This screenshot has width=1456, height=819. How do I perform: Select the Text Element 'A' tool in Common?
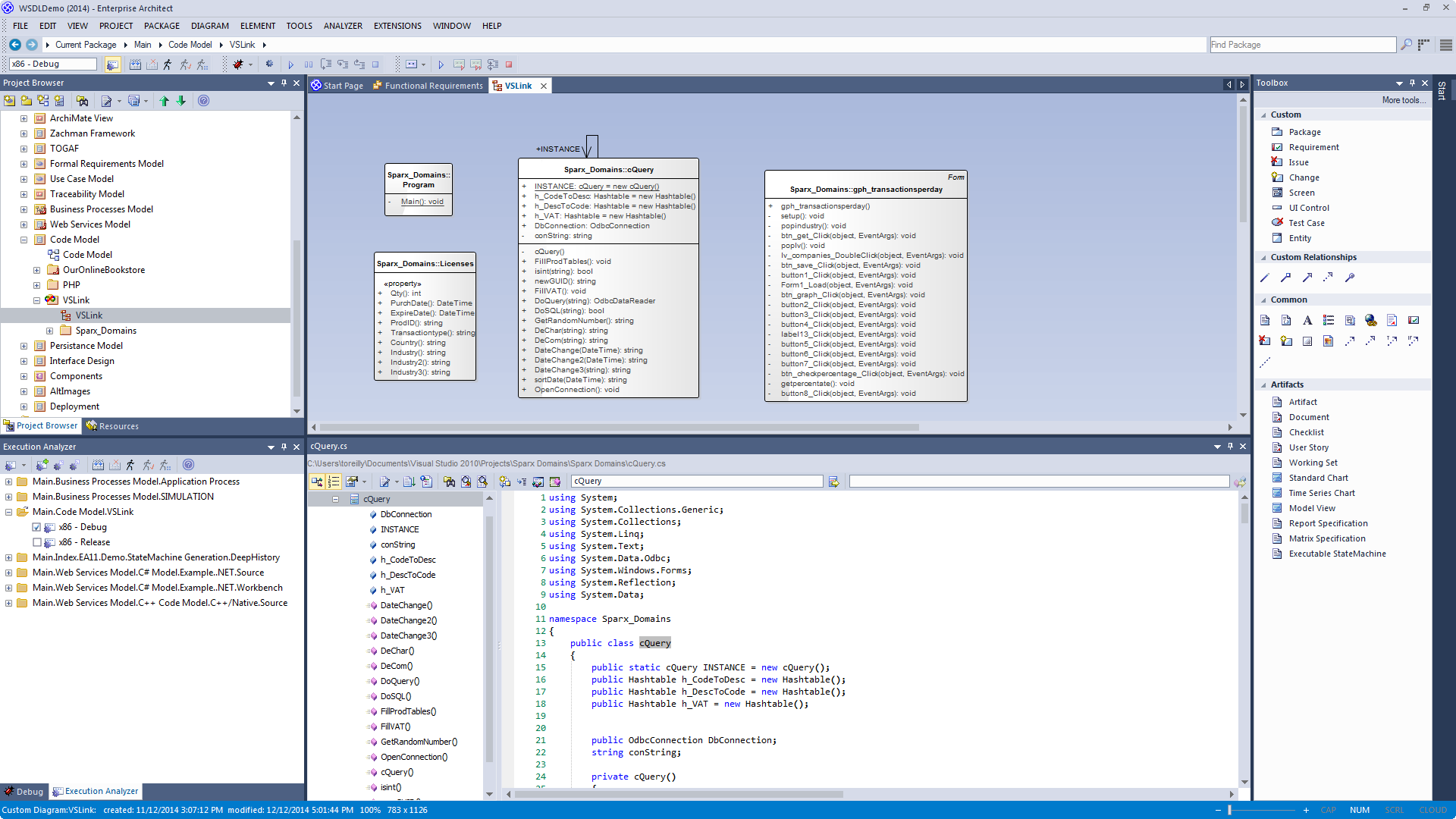click(1307, 320)
